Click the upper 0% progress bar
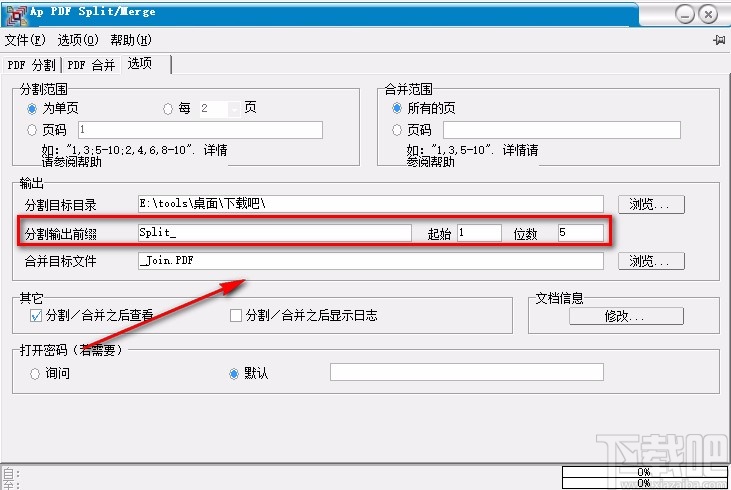The height and width of the screenshot is (490, 731). (x=644, y=472)
